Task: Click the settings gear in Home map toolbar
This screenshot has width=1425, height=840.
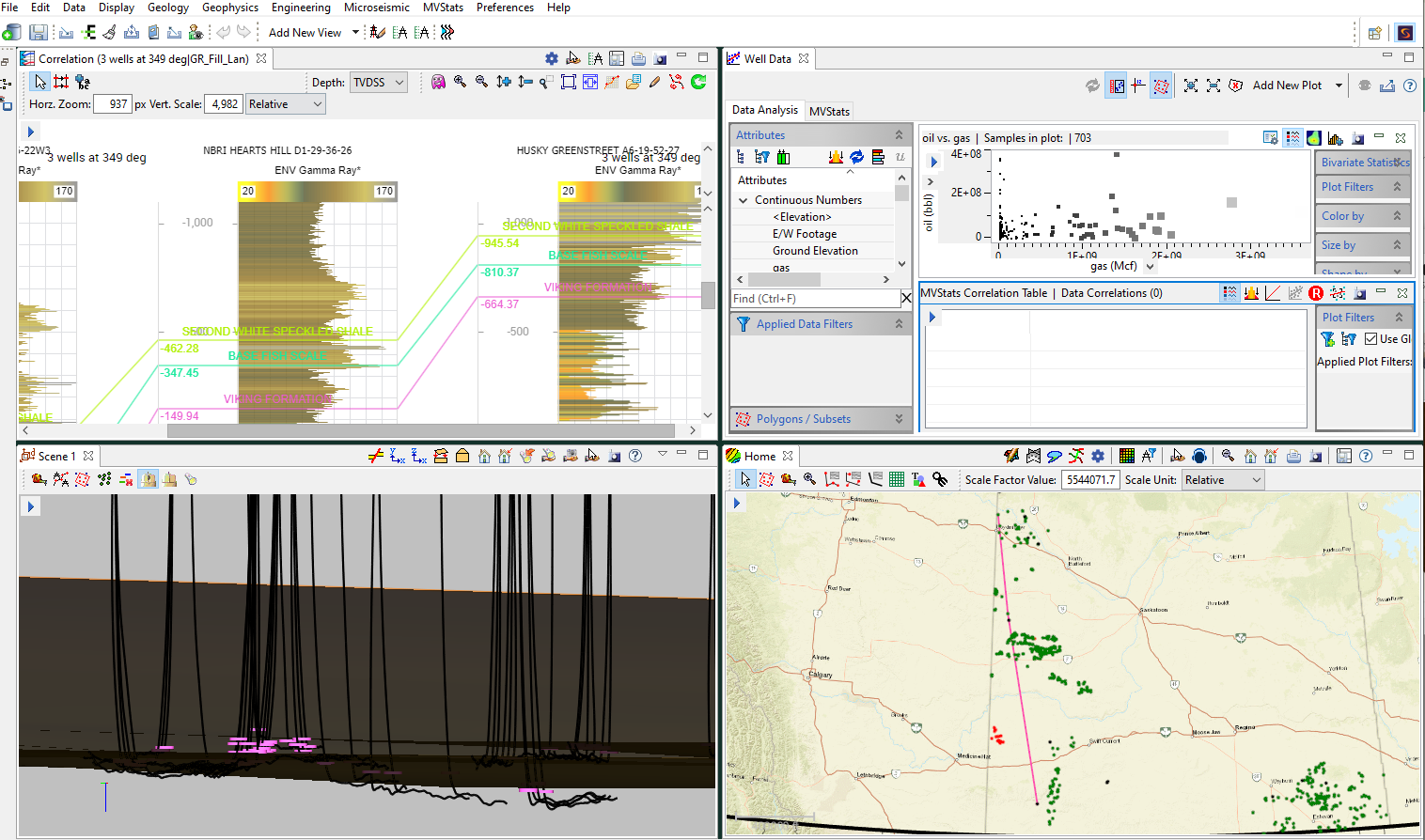Action: 1097,456
